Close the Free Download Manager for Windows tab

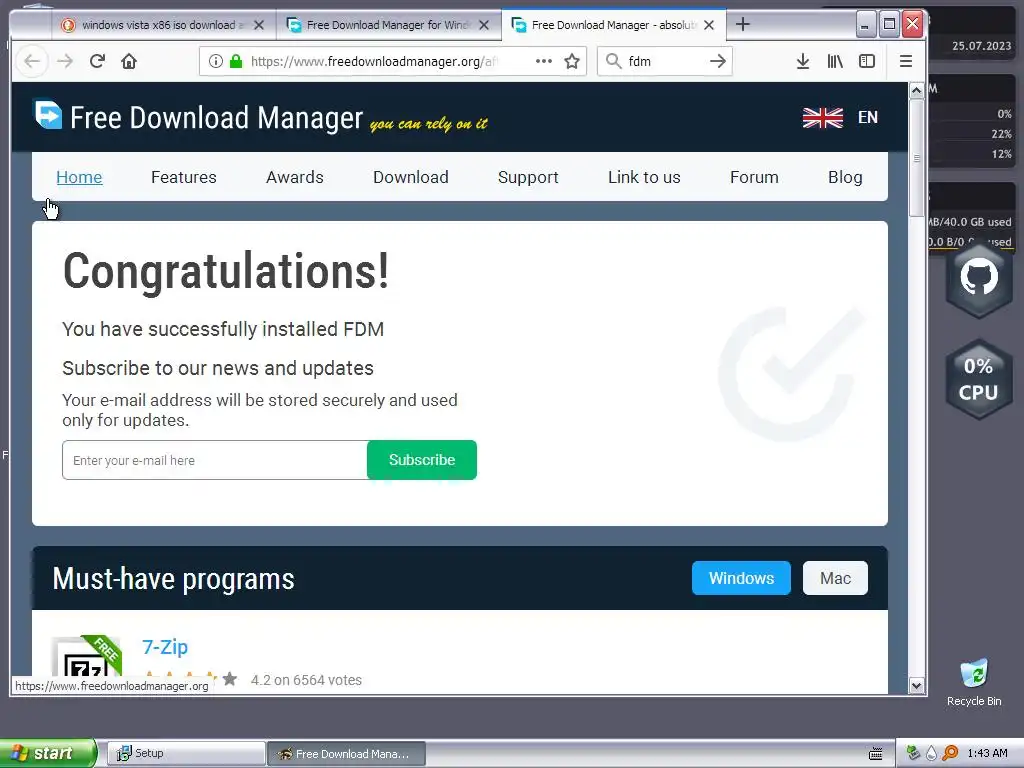click(x=484, y=25)
